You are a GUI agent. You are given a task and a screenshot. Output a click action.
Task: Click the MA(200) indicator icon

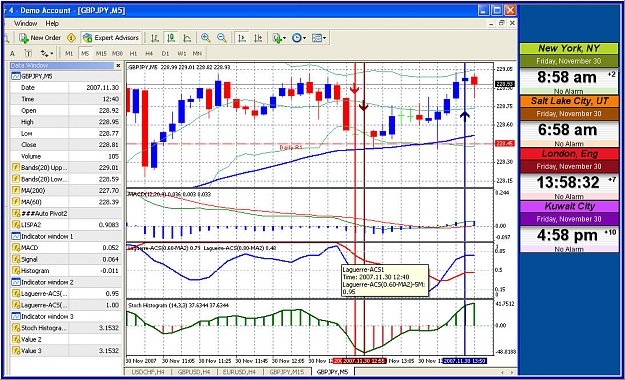click(16, 191)
